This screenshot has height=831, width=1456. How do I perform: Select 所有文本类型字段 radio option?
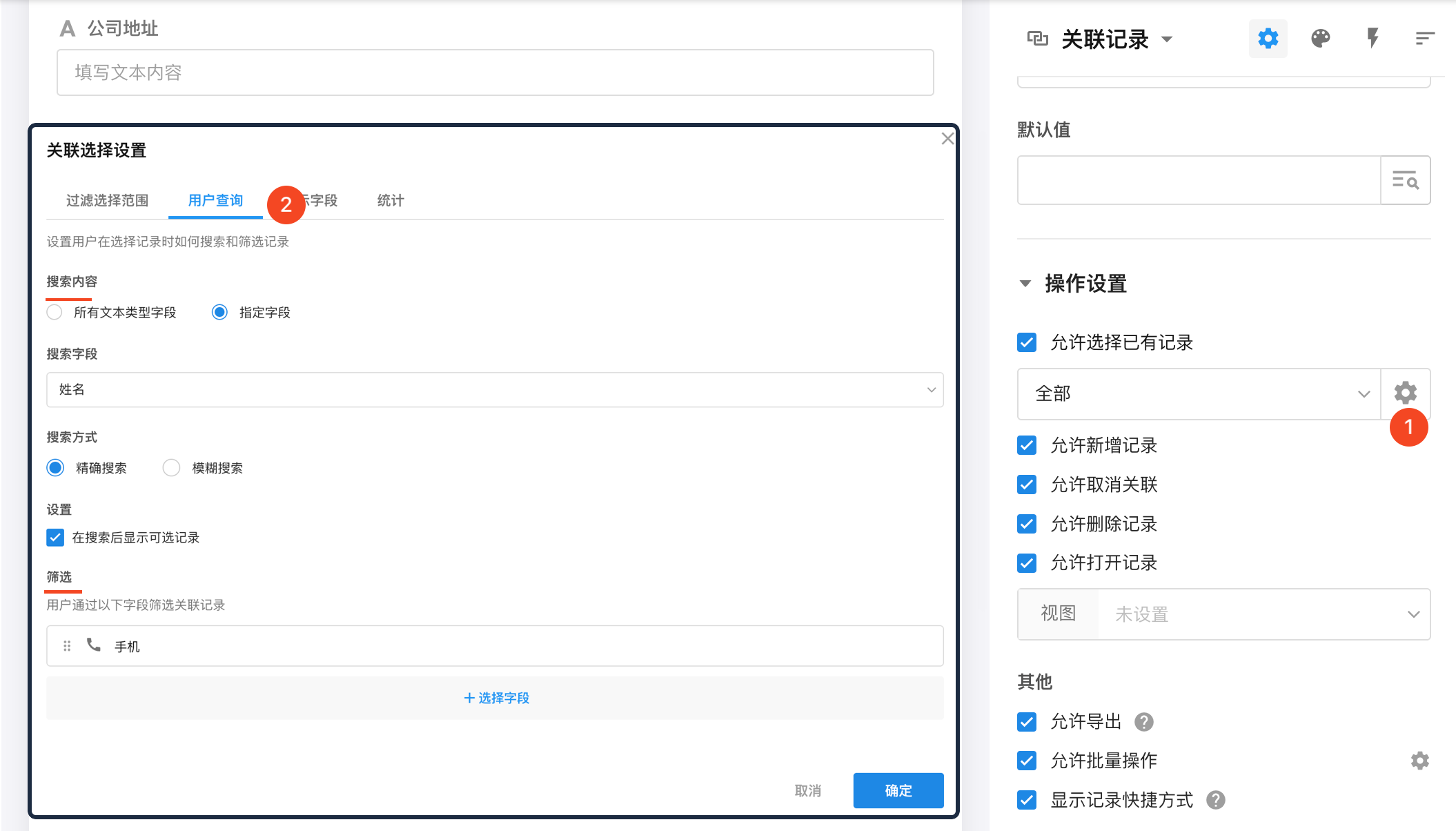(55, 313)
